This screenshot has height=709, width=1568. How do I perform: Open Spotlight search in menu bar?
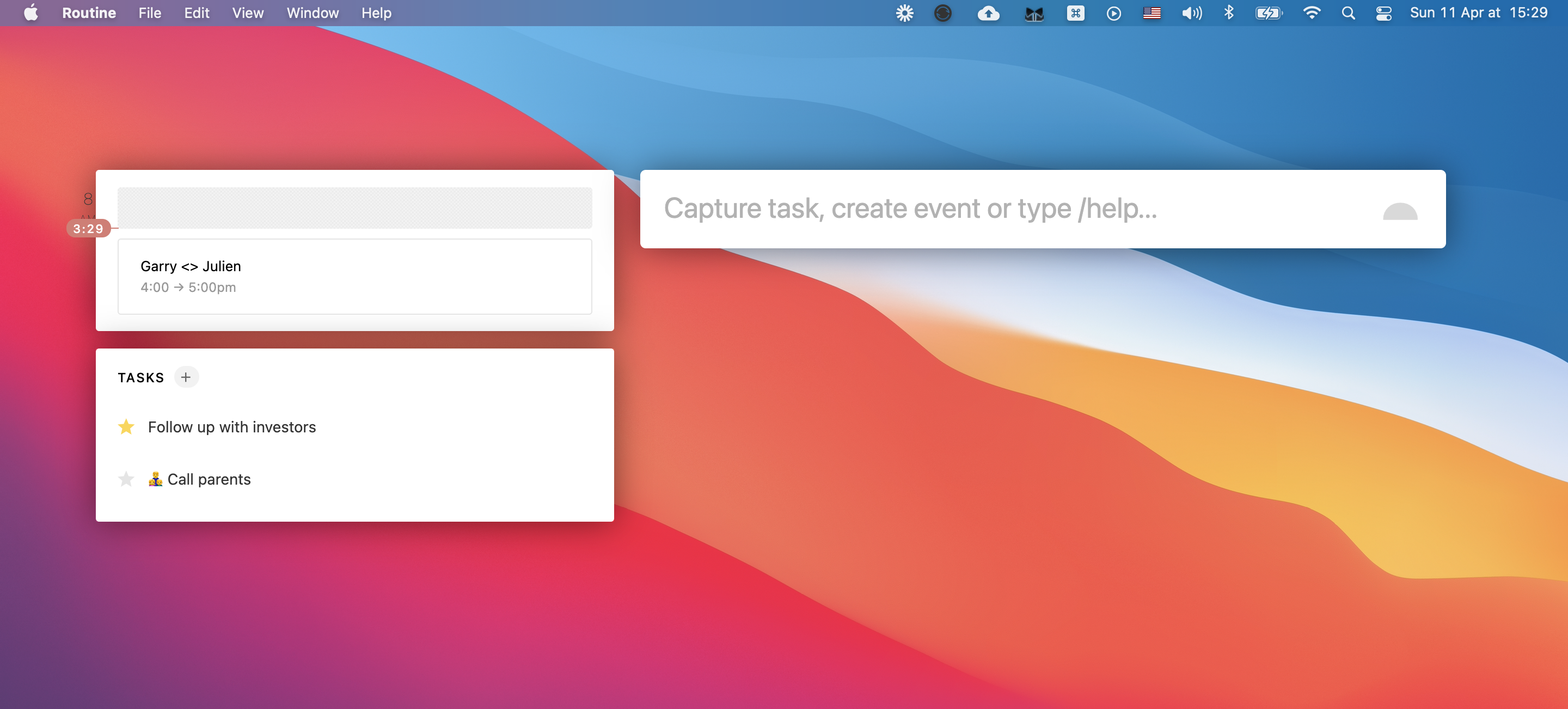click(1347, 13)
